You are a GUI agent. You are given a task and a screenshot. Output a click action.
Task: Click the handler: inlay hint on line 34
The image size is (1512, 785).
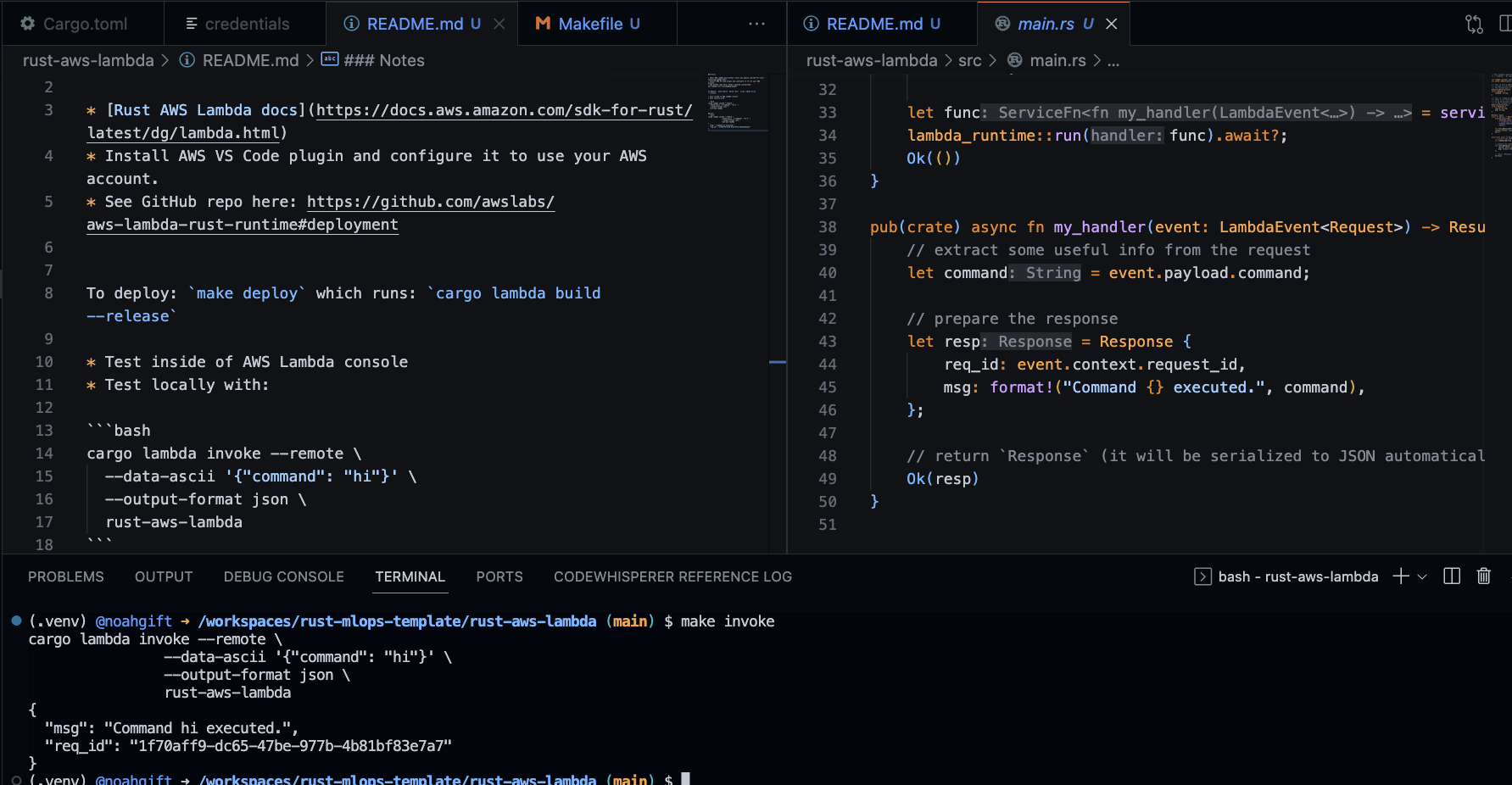point(1127,136)
